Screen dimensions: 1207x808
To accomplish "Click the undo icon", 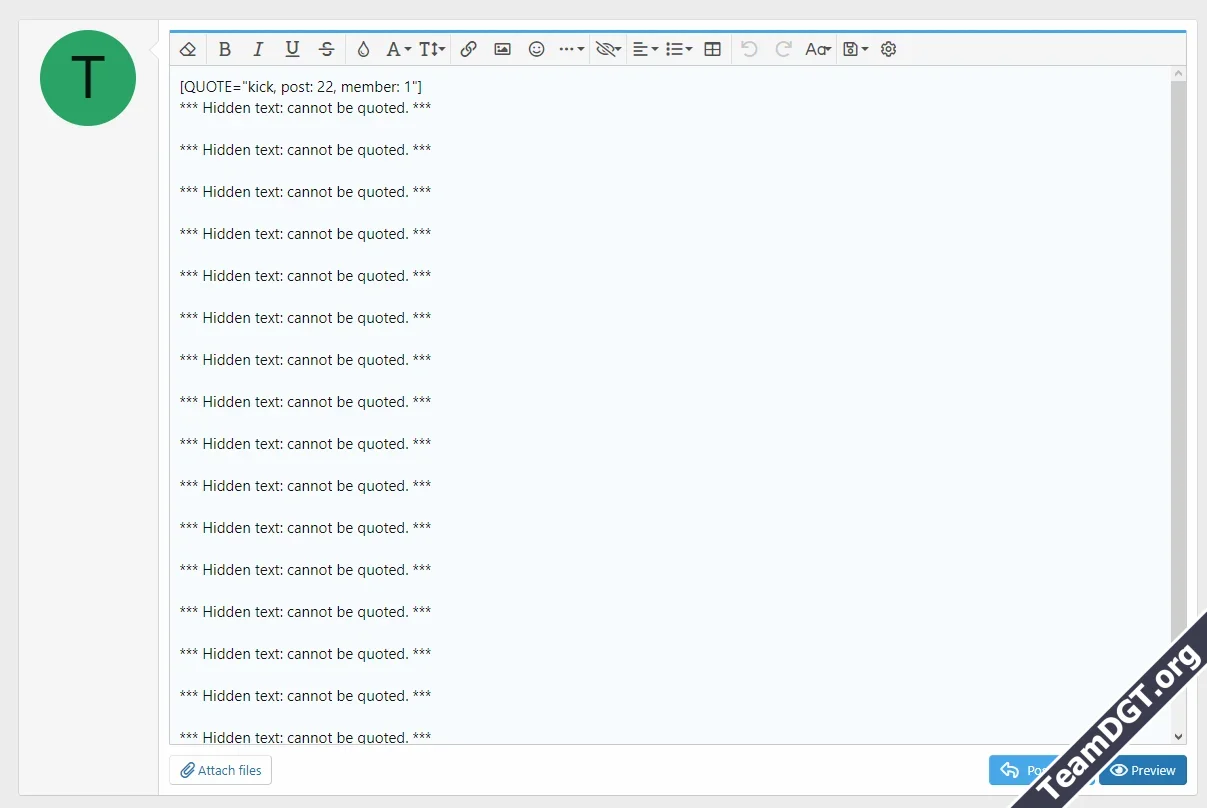I will point(749,48).
